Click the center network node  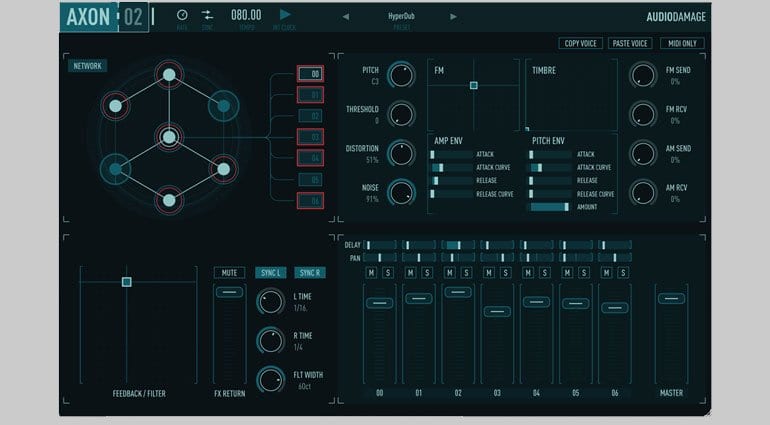click(169, 137)
